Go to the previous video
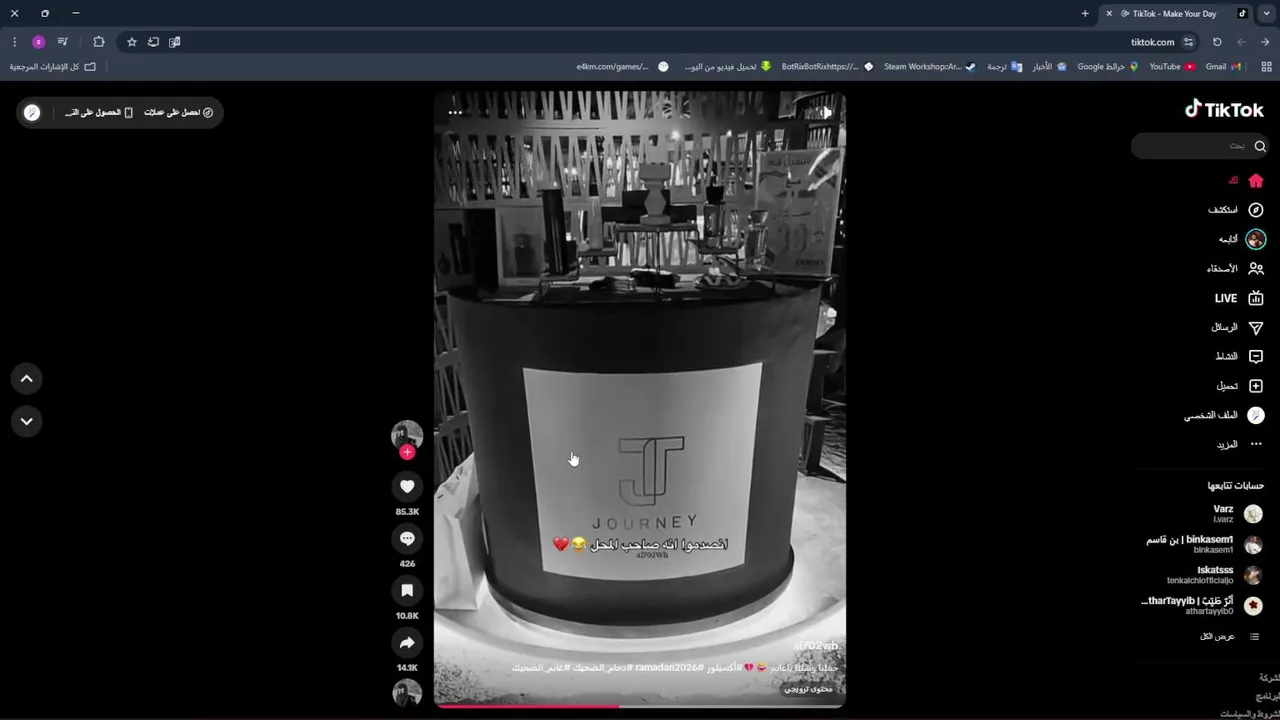Screen dimensions: 1280x720 coord(27,379)
